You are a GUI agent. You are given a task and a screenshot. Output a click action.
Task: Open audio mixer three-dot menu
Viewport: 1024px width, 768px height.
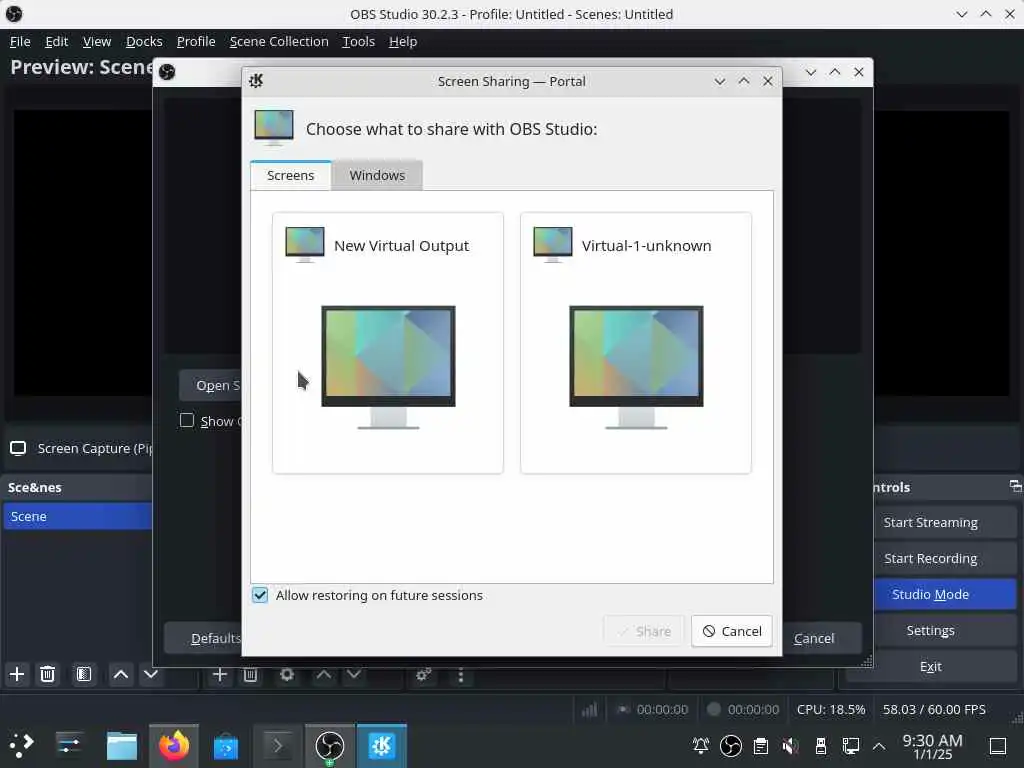click(461, 675)
